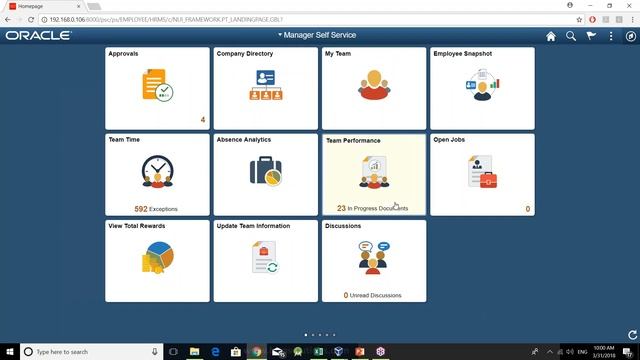Expand the Manager Self Service homepage dropdown
Viewport: 640px width, 360px height.
(317, 36)
